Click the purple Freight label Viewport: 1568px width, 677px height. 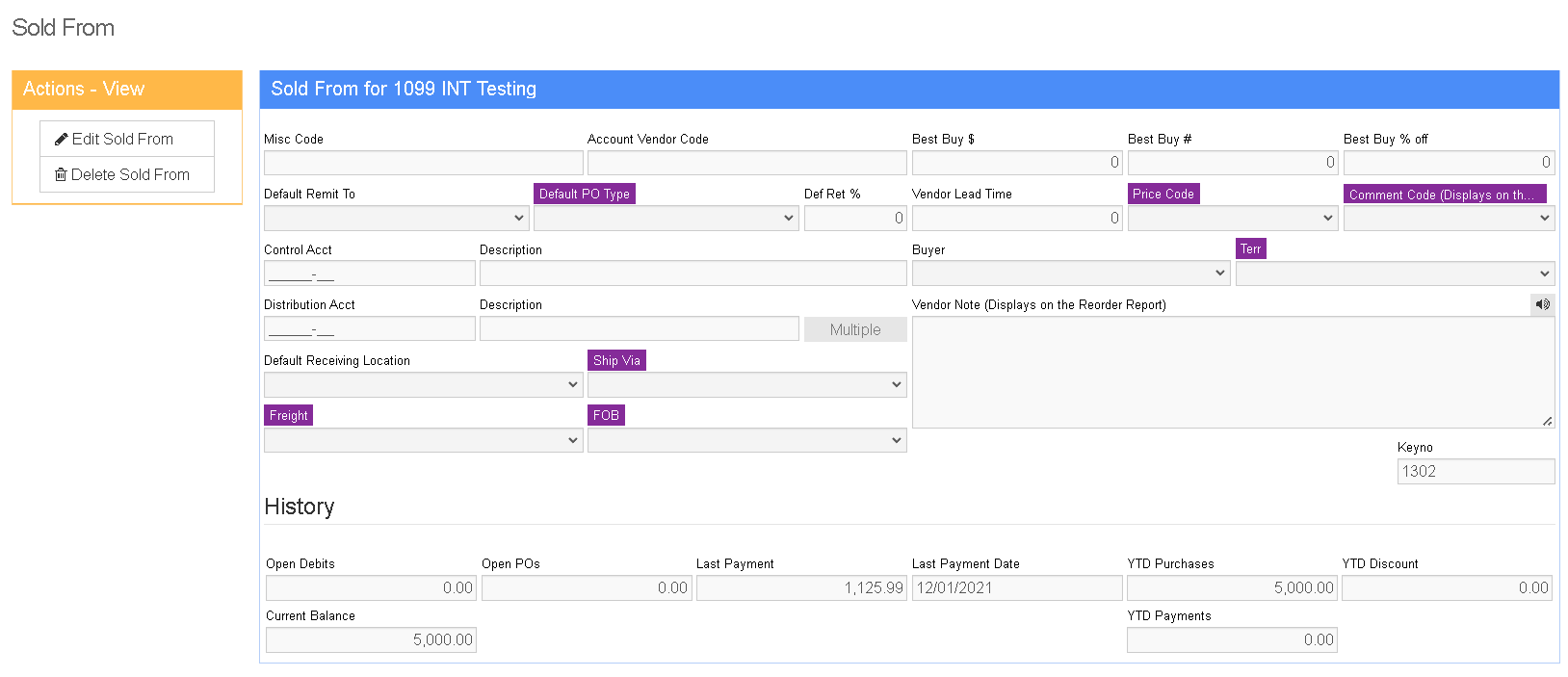coord(288,415)
